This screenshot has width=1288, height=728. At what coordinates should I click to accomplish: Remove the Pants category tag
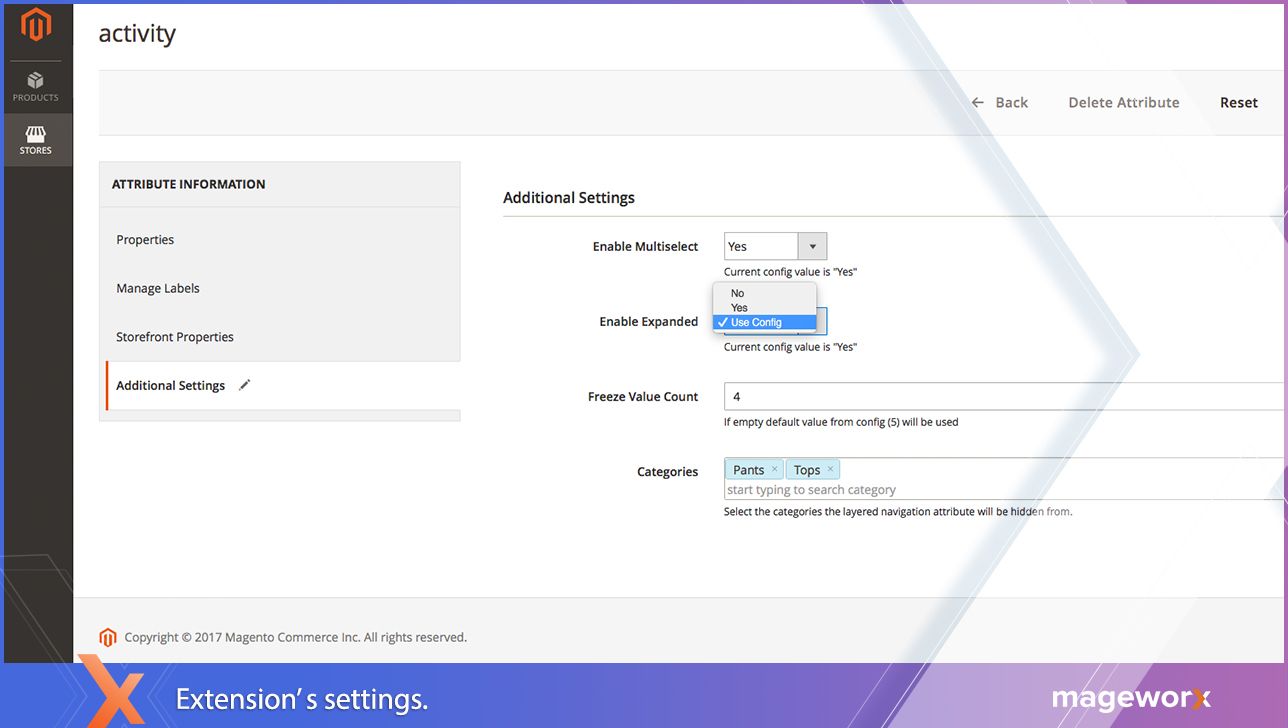coord(774,469)
